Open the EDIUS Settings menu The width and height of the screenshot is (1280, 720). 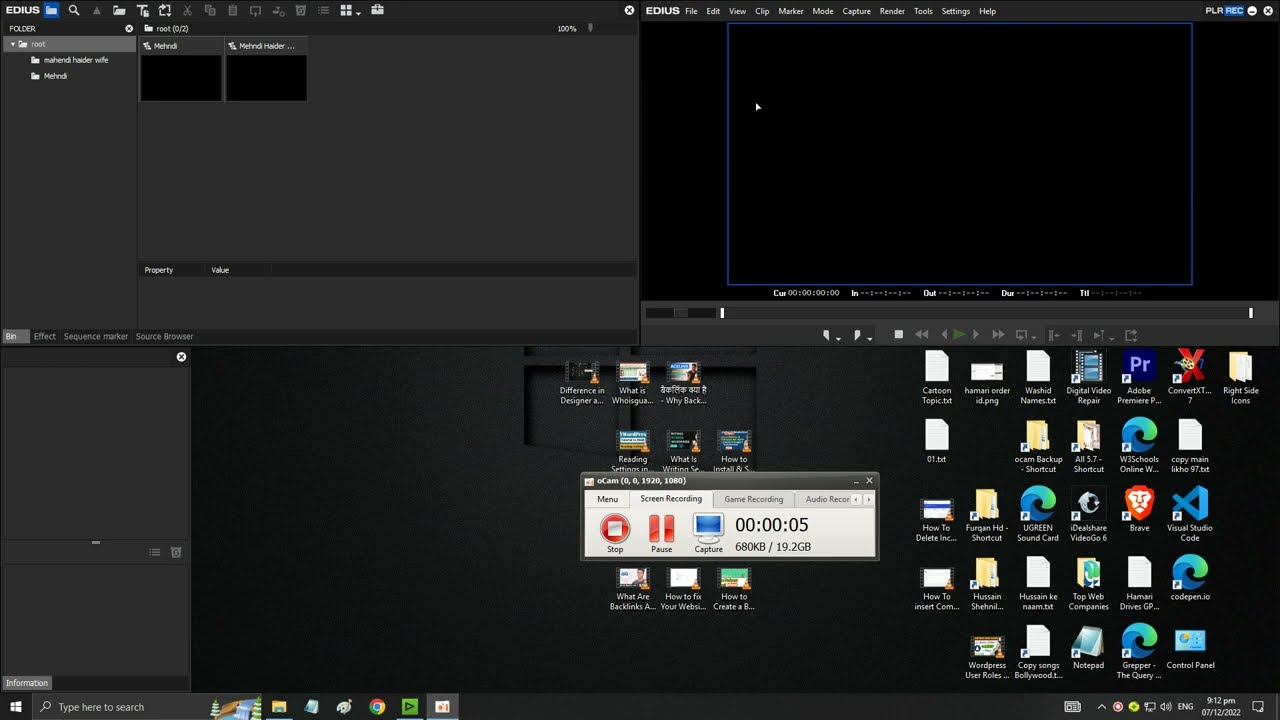pyautogui.click(x=956, y=11)
